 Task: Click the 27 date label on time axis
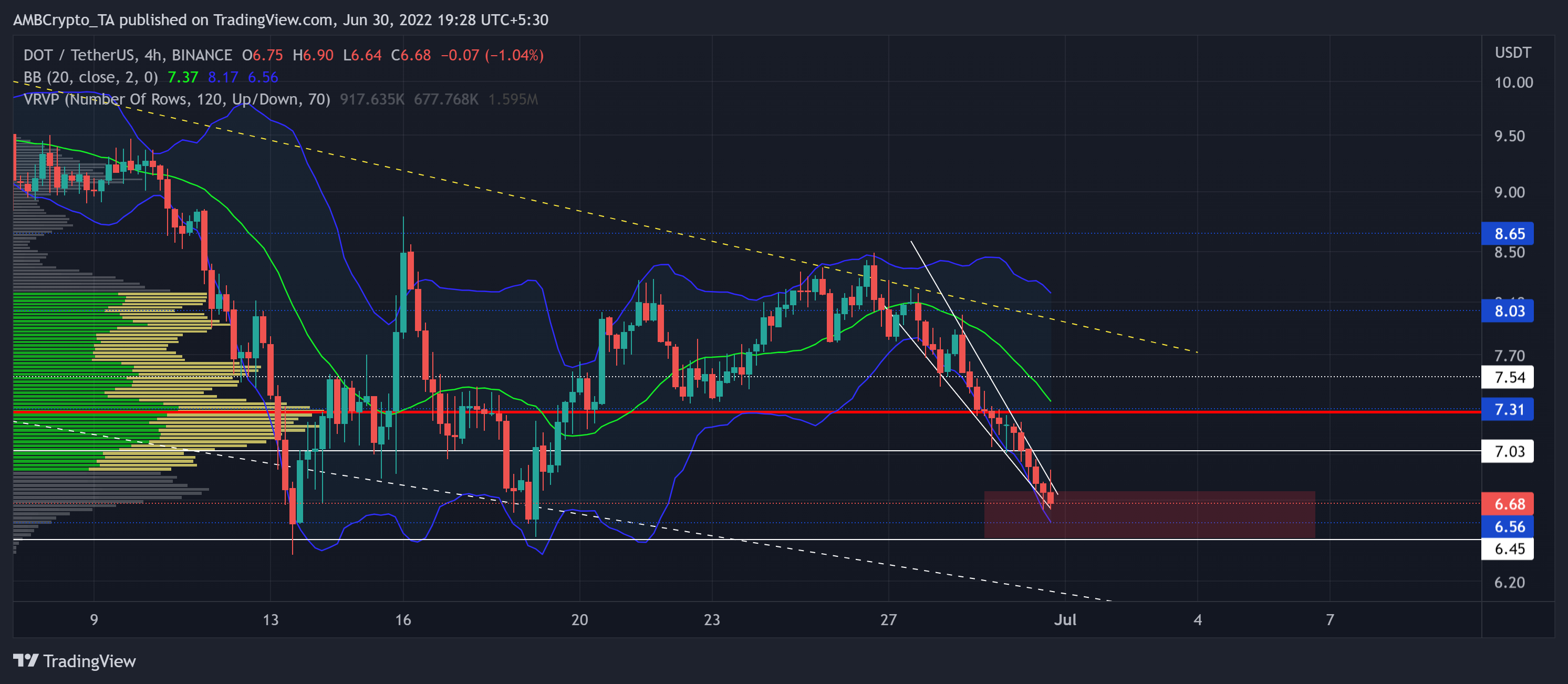click(x=888, y=619)
